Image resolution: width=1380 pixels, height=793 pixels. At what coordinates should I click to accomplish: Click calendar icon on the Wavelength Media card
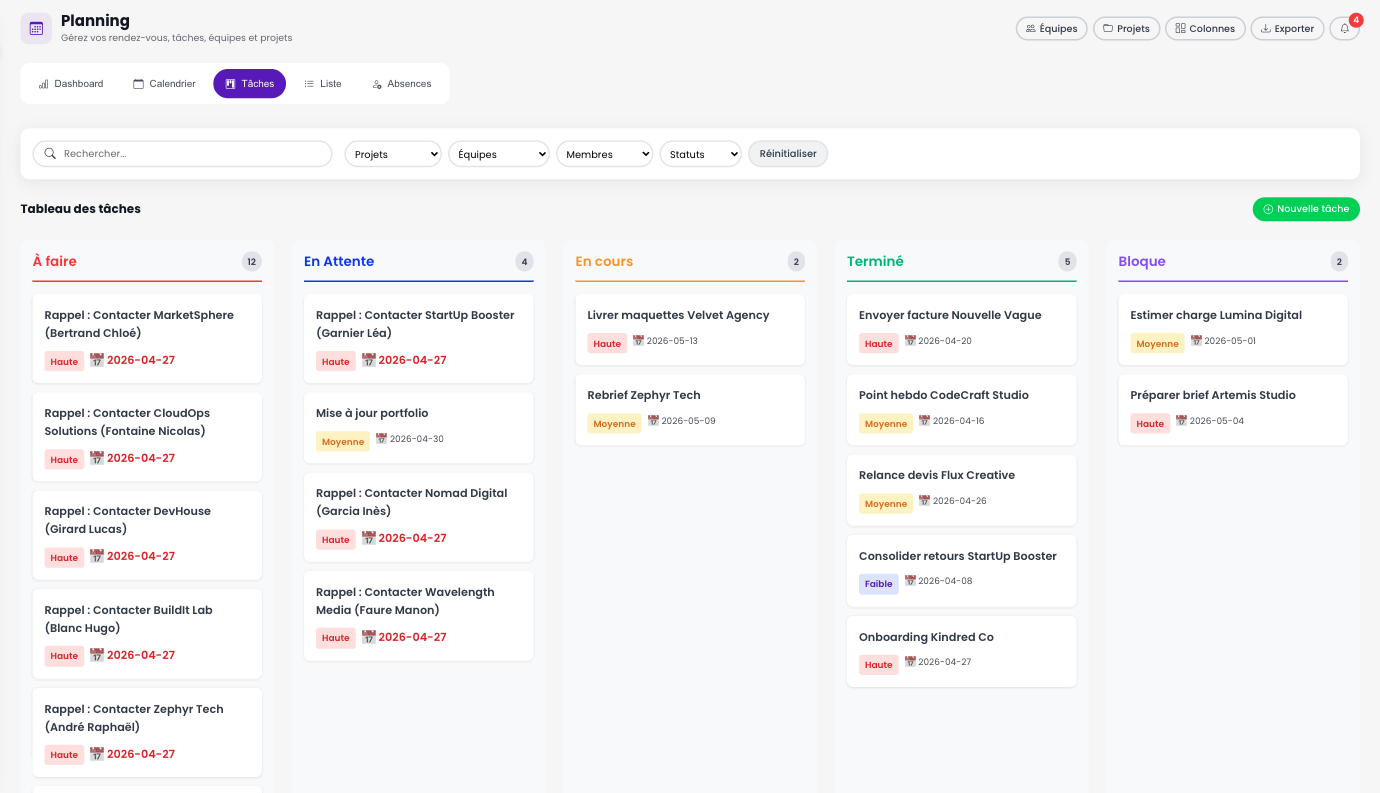pyautogui.click(x=368, y=637)
